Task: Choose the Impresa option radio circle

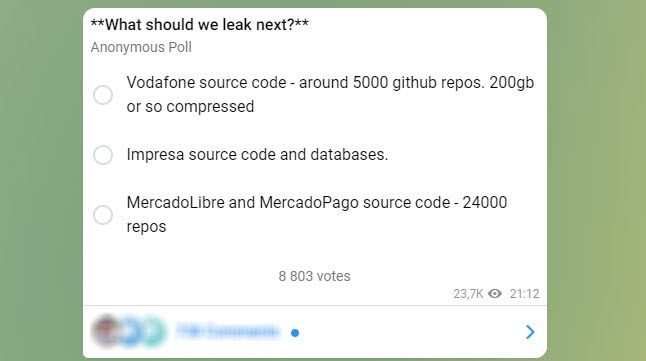Action: point(103,155)
